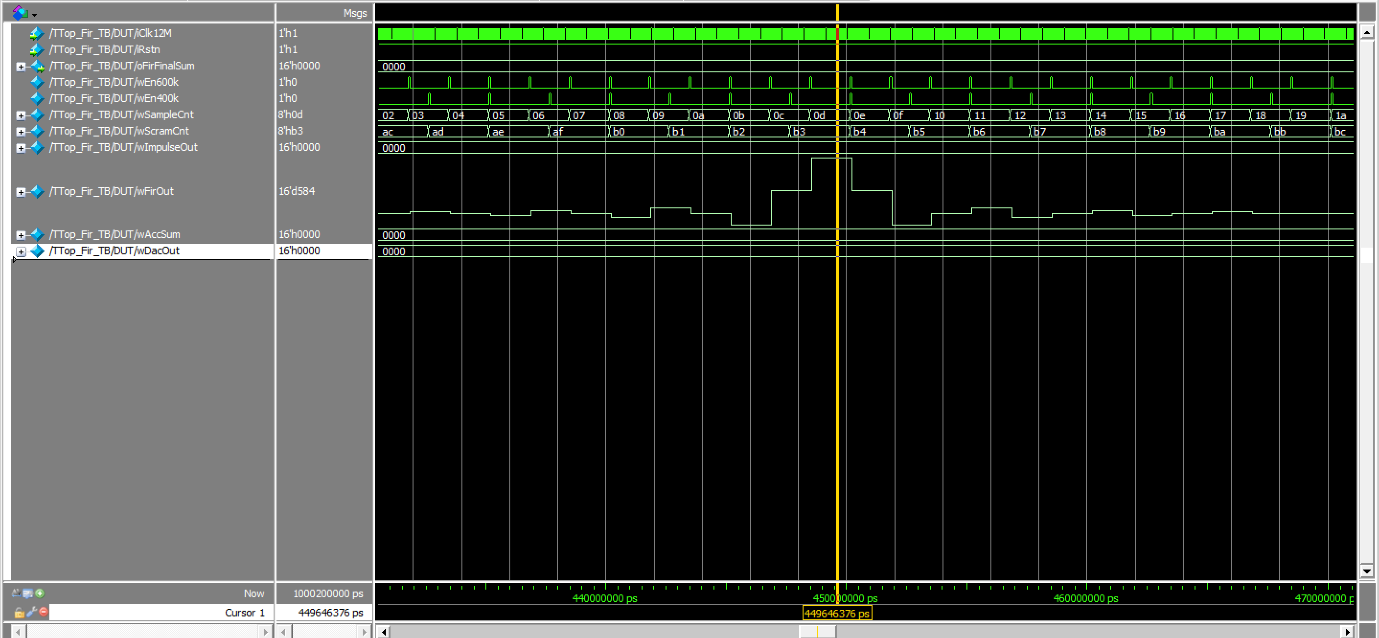Click the remove cursor red minus icon
This screenshot has height=638, width=1379.
(x=43, y=612)
